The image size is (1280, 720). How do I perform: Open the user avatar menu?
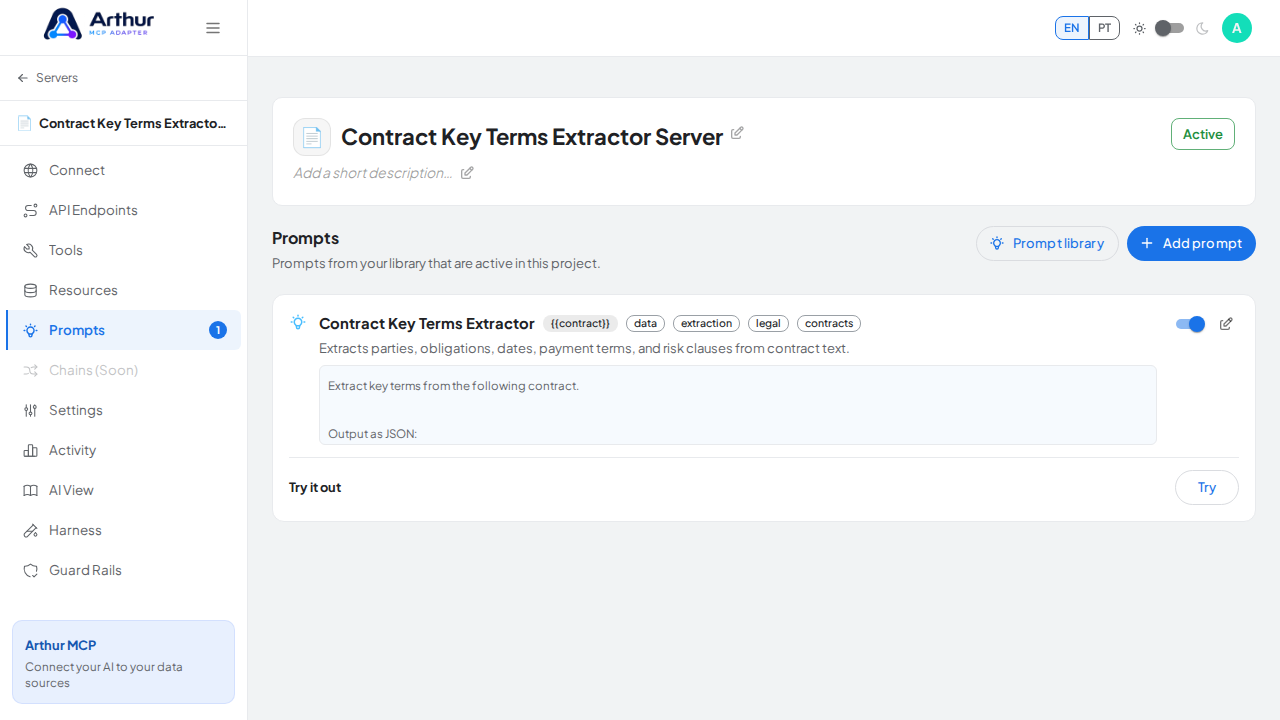pyautogui.click(x=1237, y=28)
